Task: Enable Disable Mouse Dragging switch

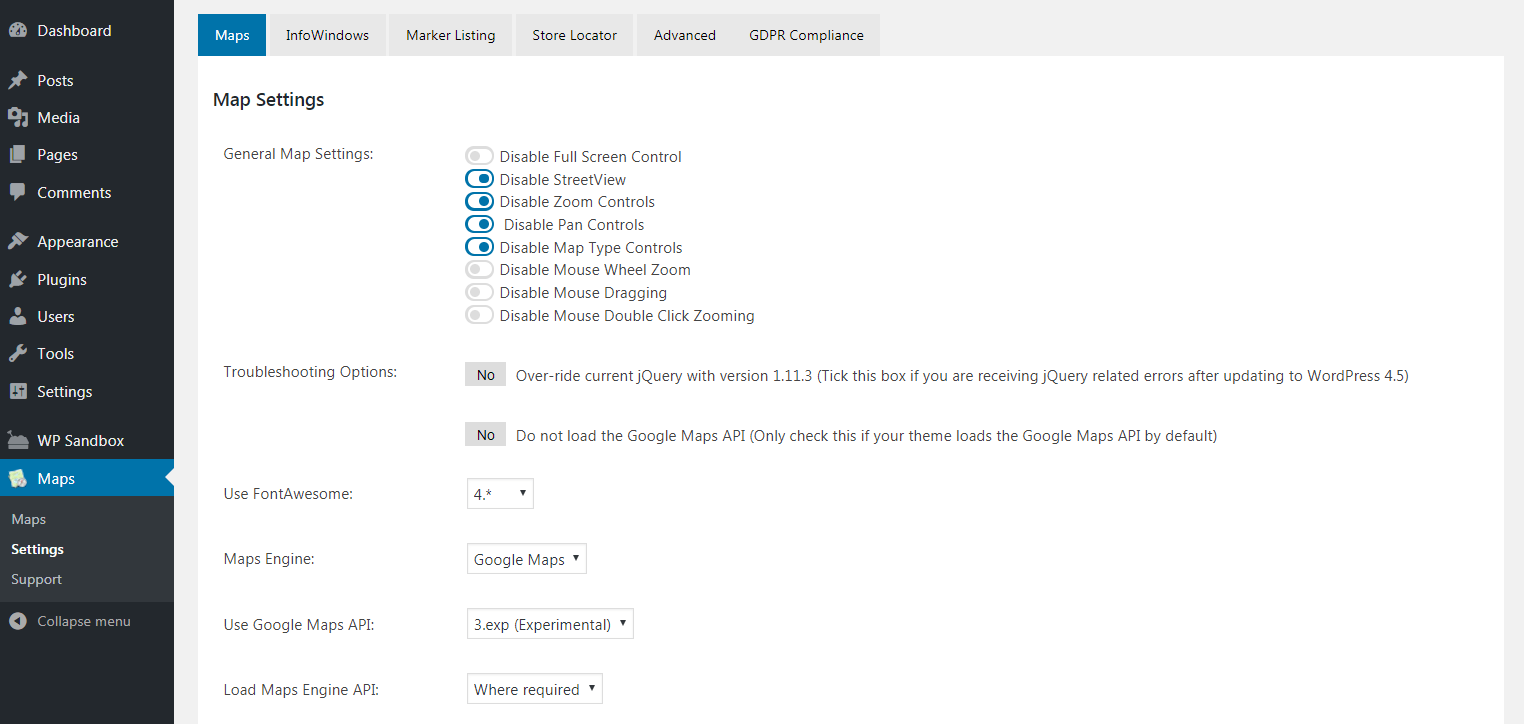Action: pyautogui.click(x=479, y=292)
